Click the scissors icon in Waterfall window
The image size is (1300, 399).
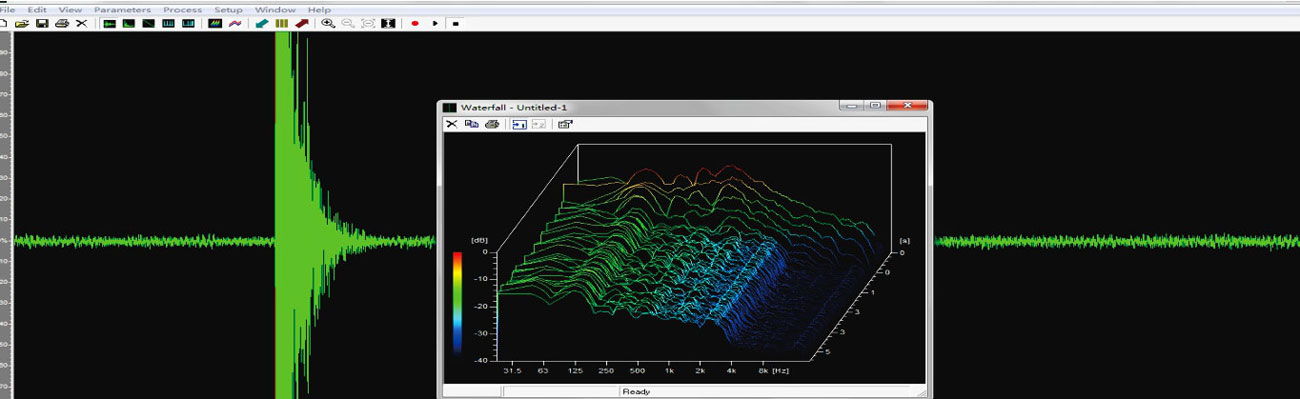pos(452,124)
